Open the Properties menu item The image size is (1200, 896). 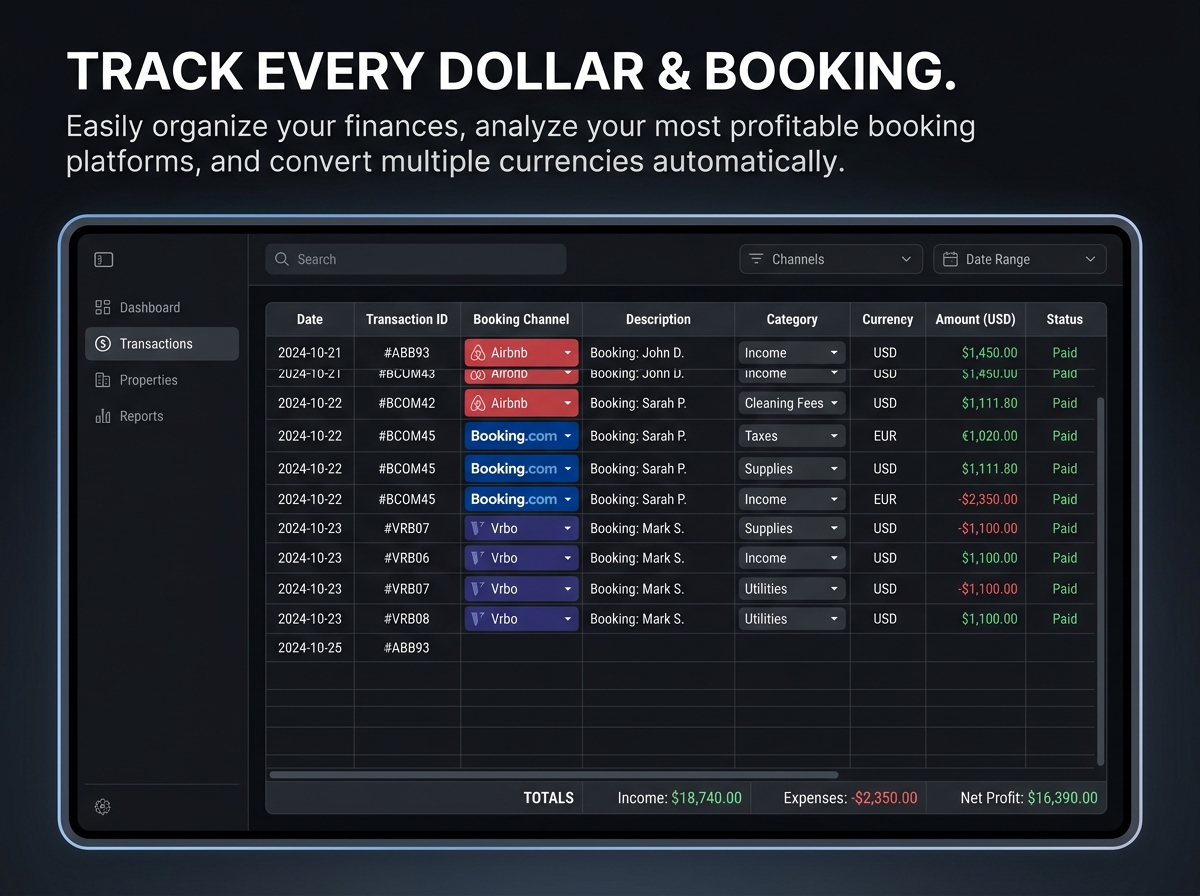[148, 380]
